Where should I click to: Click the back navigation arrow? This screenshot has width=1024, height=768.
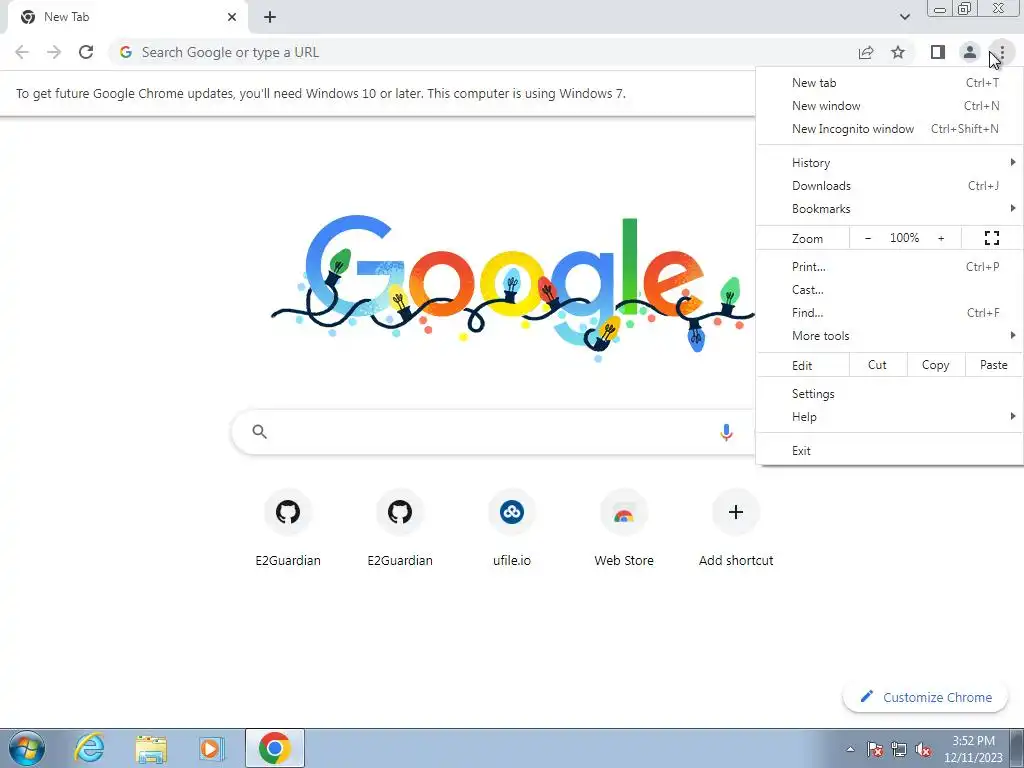22,52
